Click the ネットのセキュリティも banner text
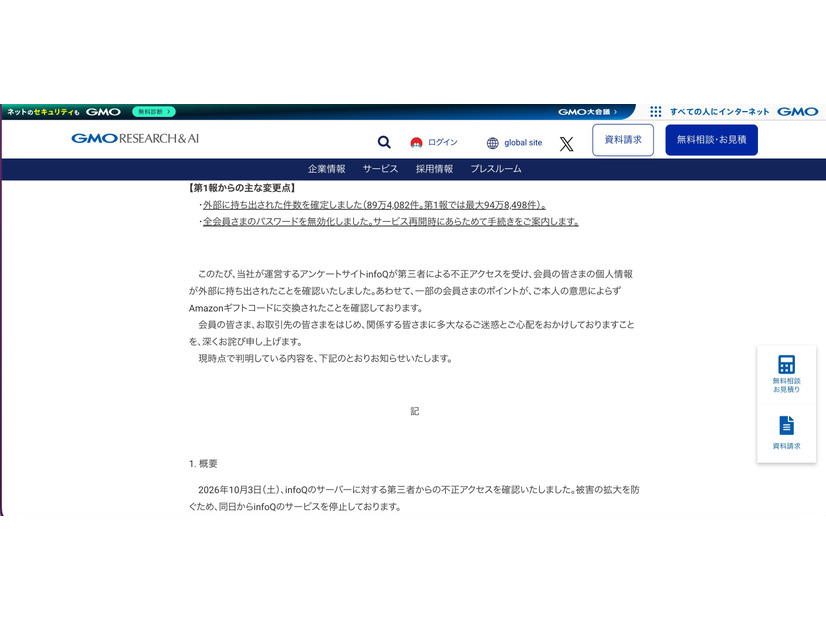The image size is (826, 620). (x=43, y=112)
